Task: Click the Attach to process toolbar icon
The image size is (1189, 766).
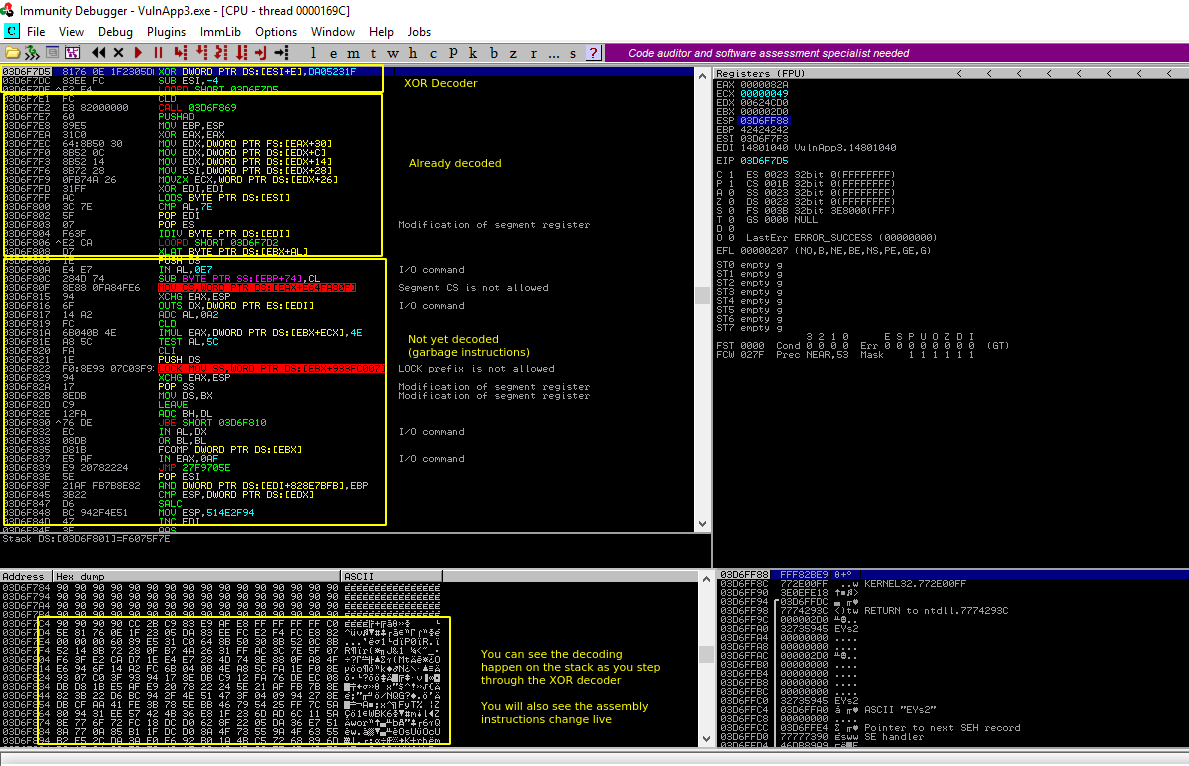Action: [x=33, y=53]
